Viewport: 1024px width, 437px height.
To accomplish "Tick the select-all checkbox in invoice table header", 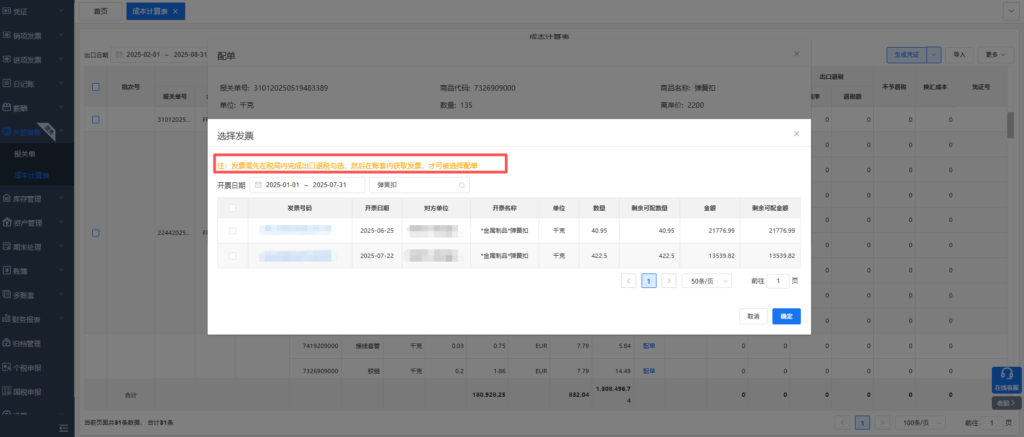I will click(x=233, y=207).
